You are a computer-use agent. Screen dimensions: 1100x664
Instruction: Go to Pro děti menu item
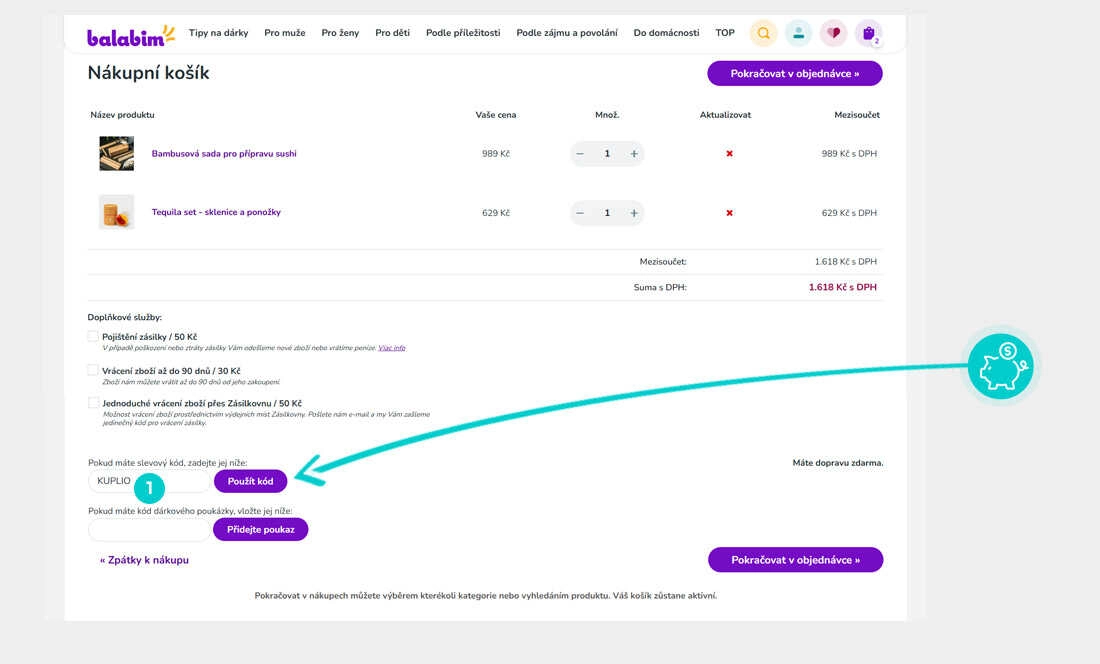tap(392, 33)
